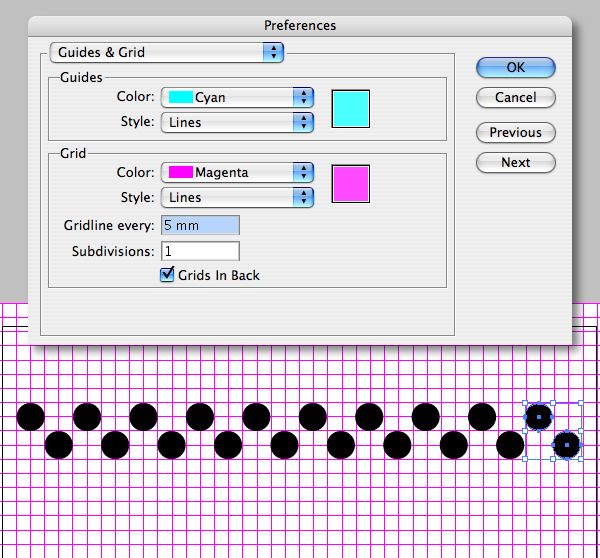Image resolution: width=600 pixels, height=558 pixels.
Task: Click the Gridline every field
Action: click(x=200, y=225)
